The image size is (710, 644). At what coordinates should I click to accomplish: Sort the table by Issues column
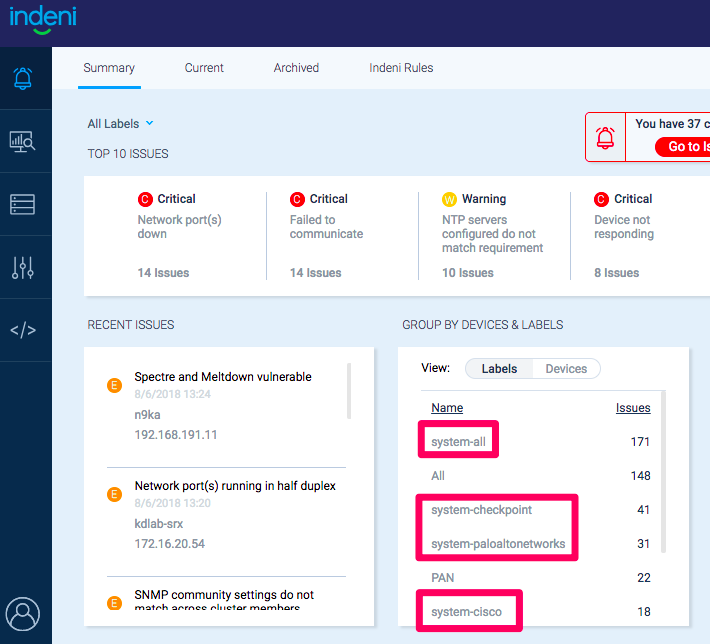pyautogui.click(x=632, y=408)
